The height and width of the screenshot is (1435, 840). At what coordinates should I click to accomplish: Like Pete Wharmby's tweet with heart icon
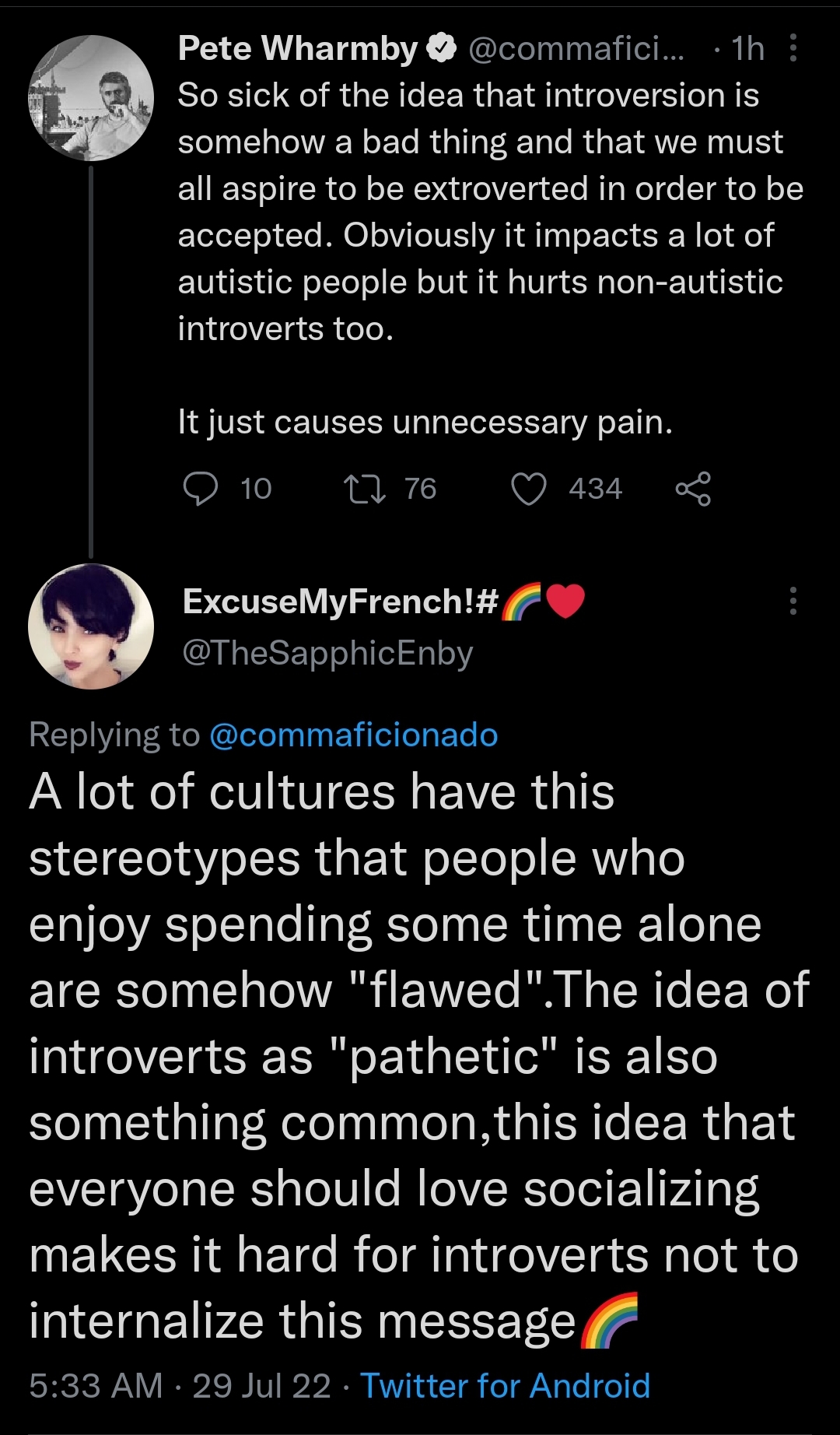coord(529,489)
